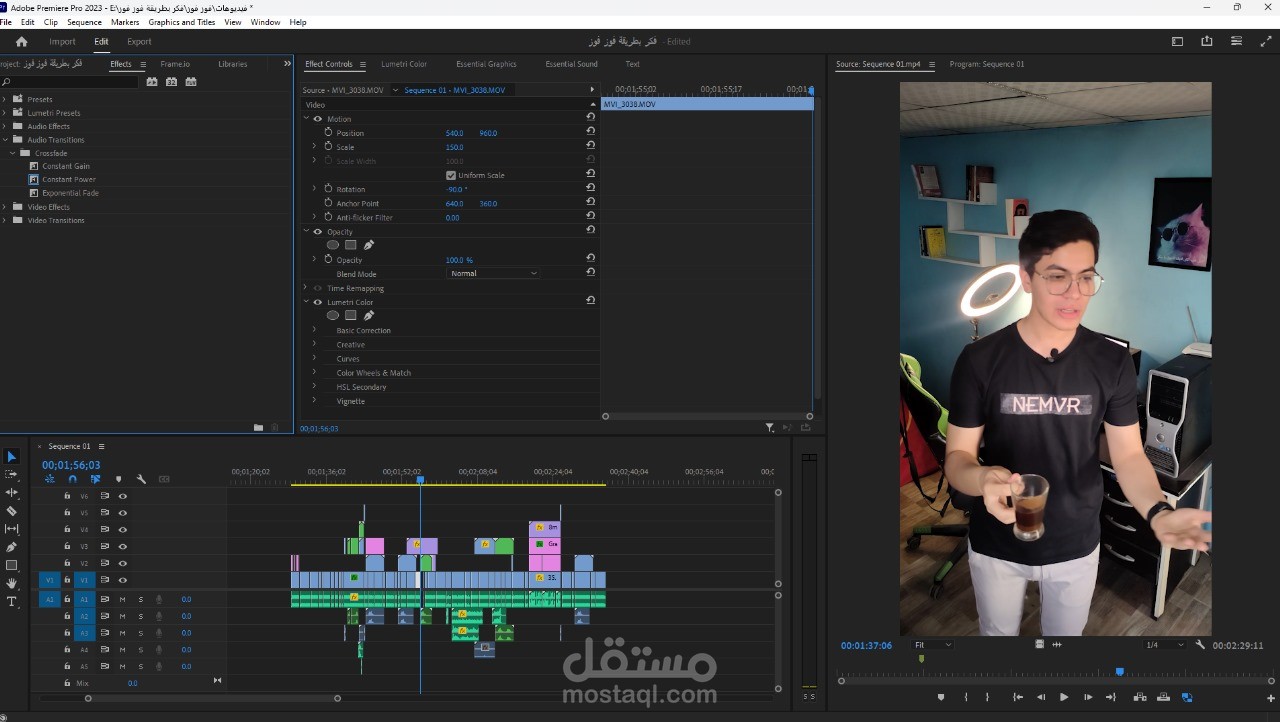Viewport: 1280px width, 722px height.
Task: Click the Opacity value 100.0 %
Action: [459, 260]
